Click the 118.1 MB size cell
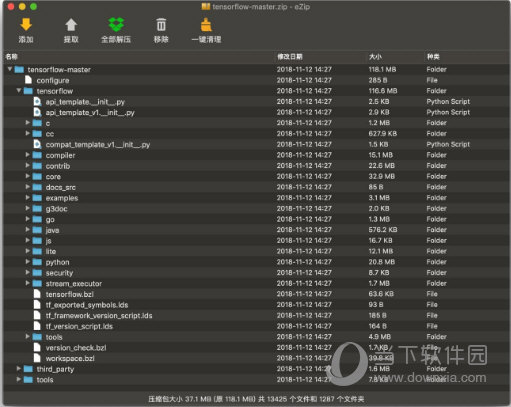511x407 pixels. pos(382,69)
